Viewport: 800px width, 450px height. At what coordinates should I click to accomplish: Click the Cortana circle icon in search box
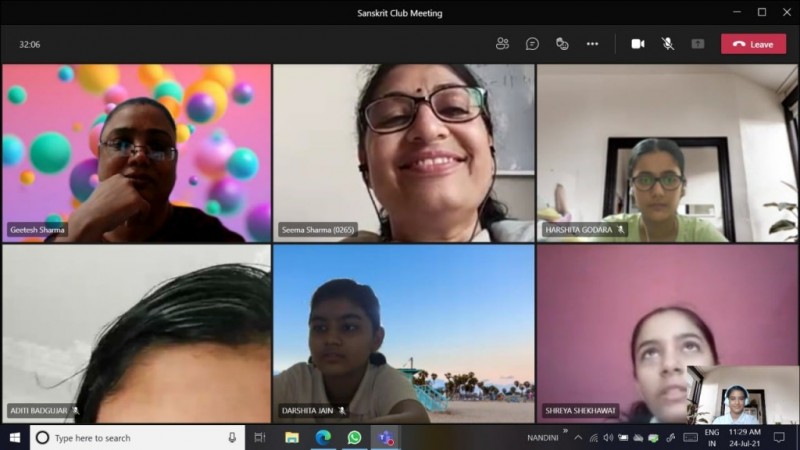(42, 438)
